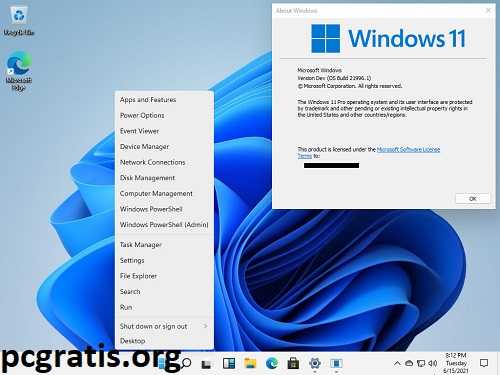Select Desktop in the context menu
Screen dimensions: 500x375
[165, 341]
